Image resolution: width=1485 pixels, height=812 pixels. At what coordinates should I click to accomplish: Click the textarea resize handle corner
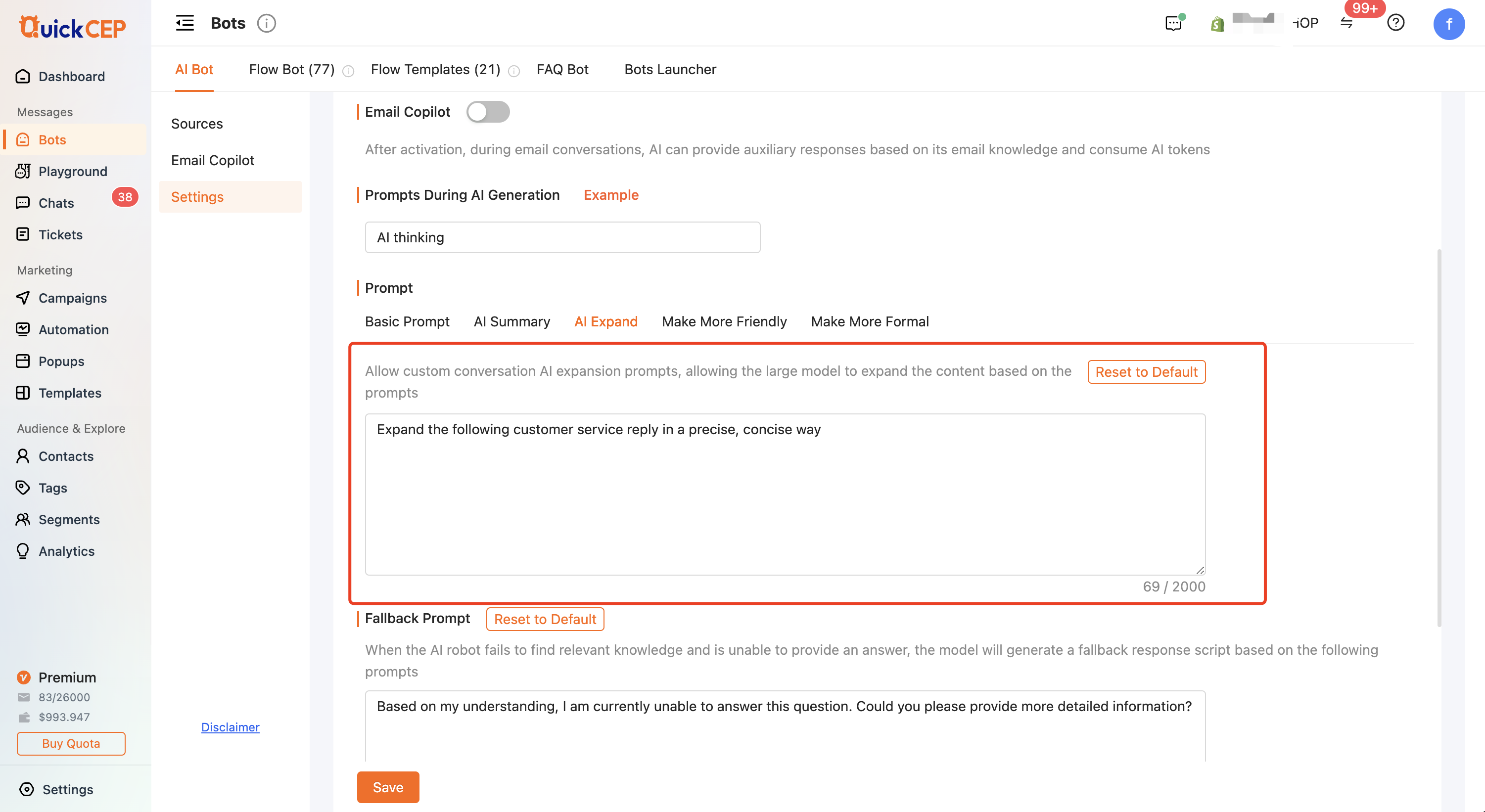click(x=1200, y=570)
